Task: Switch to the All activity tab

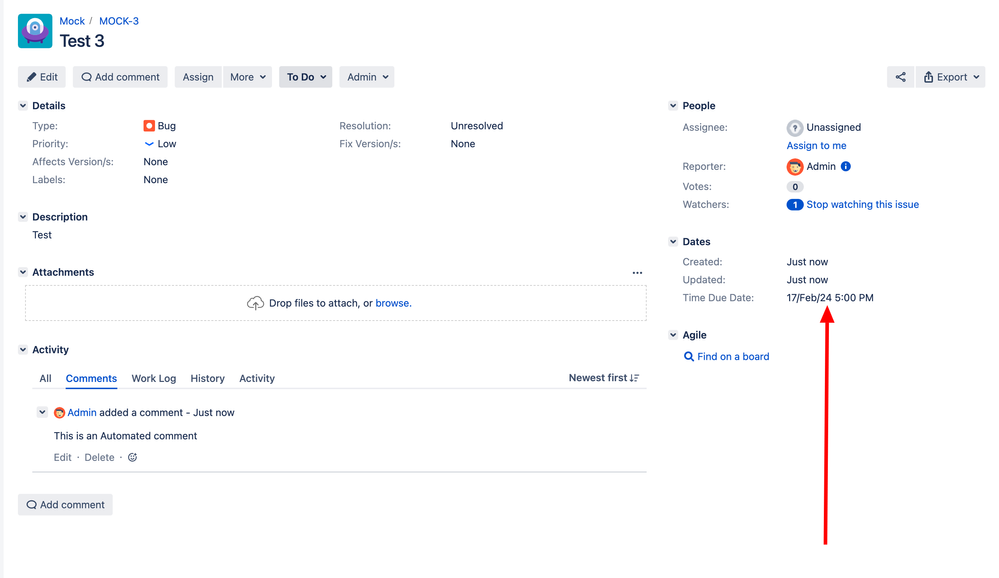Action: [x=45, y=379]
